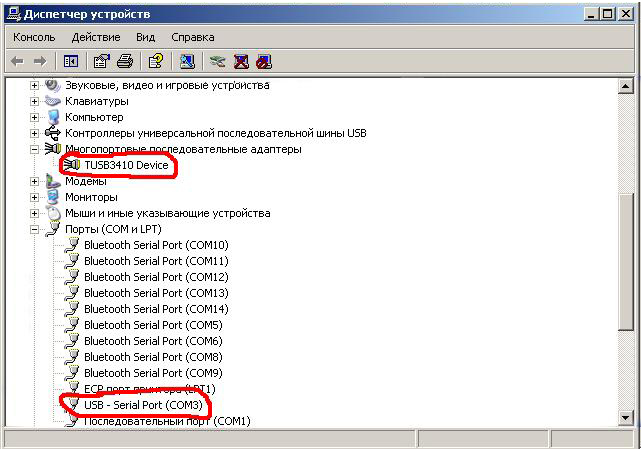Open the Вид menu
641x449 pixels.
[146, 37]
